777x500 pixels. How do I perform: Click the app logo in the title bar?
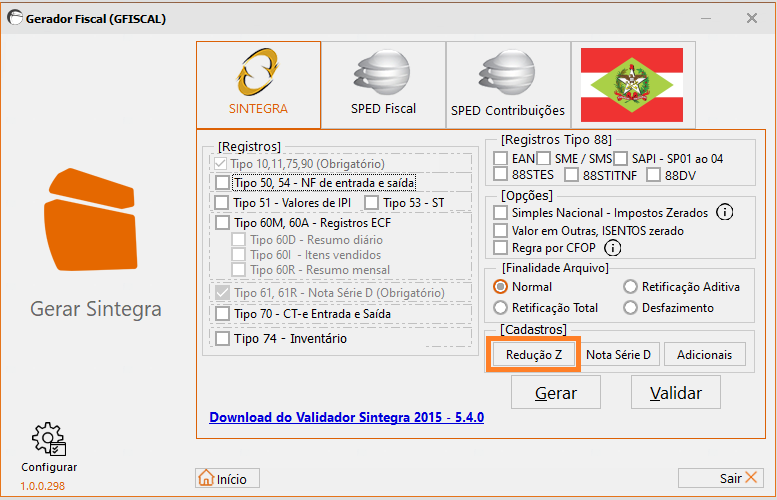pos(15,18)
